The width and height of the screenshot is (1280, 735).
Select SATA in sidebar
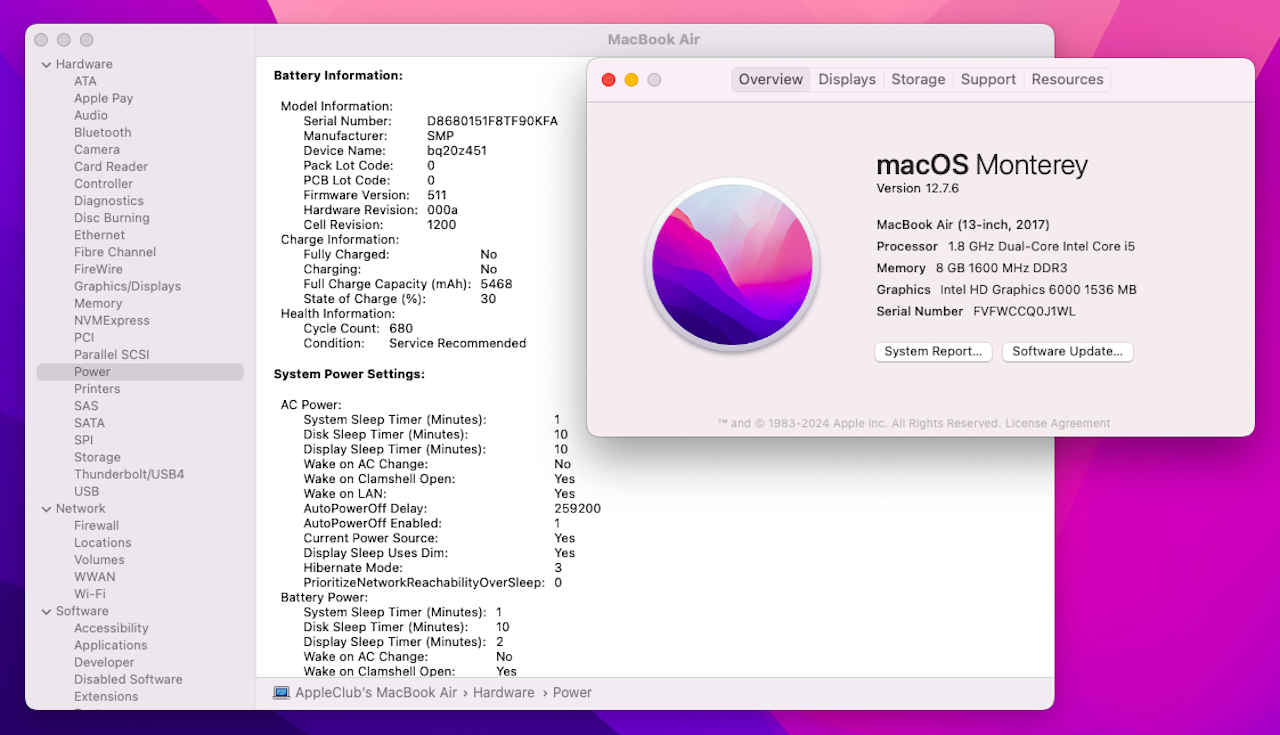pos(89,422)
